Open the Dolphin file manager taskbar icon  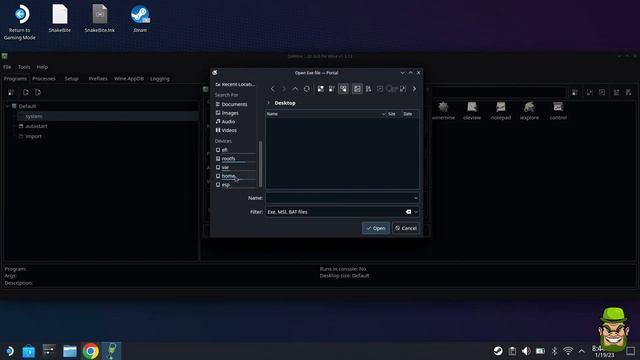[x=70, y=351]
